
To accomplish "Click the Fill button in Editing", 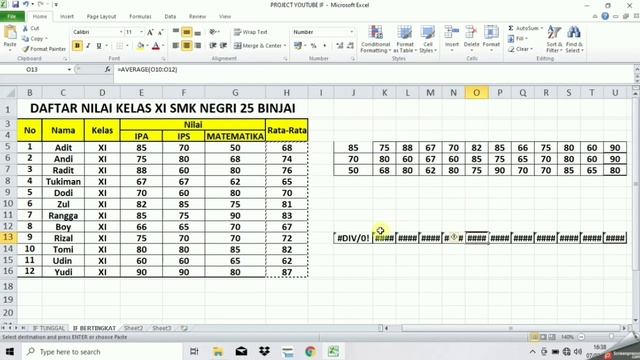I will [x=518, y=38].
